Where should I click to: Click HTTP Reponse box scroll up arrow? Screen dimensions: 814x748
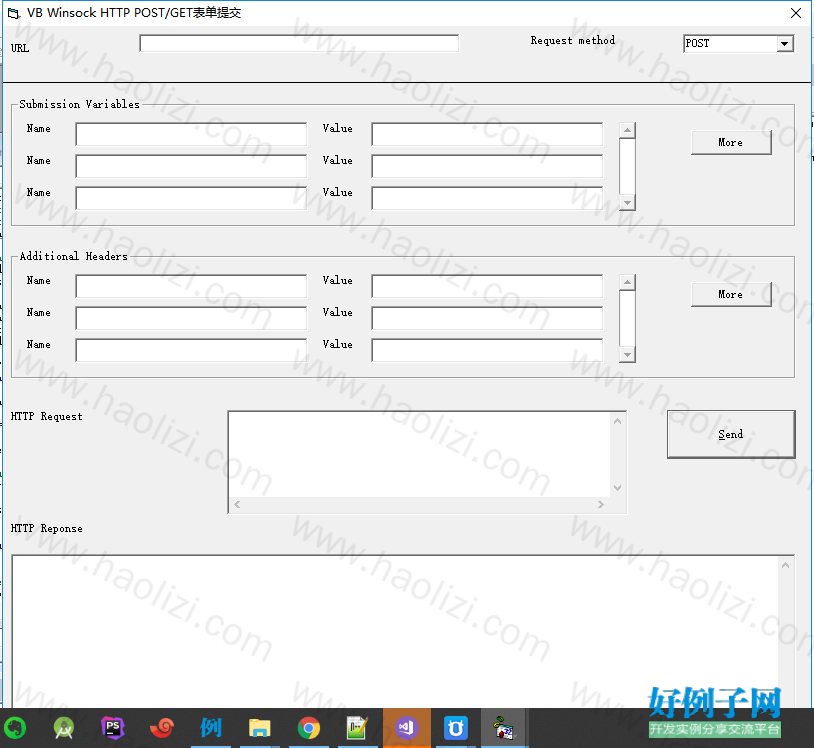point(785,565)
